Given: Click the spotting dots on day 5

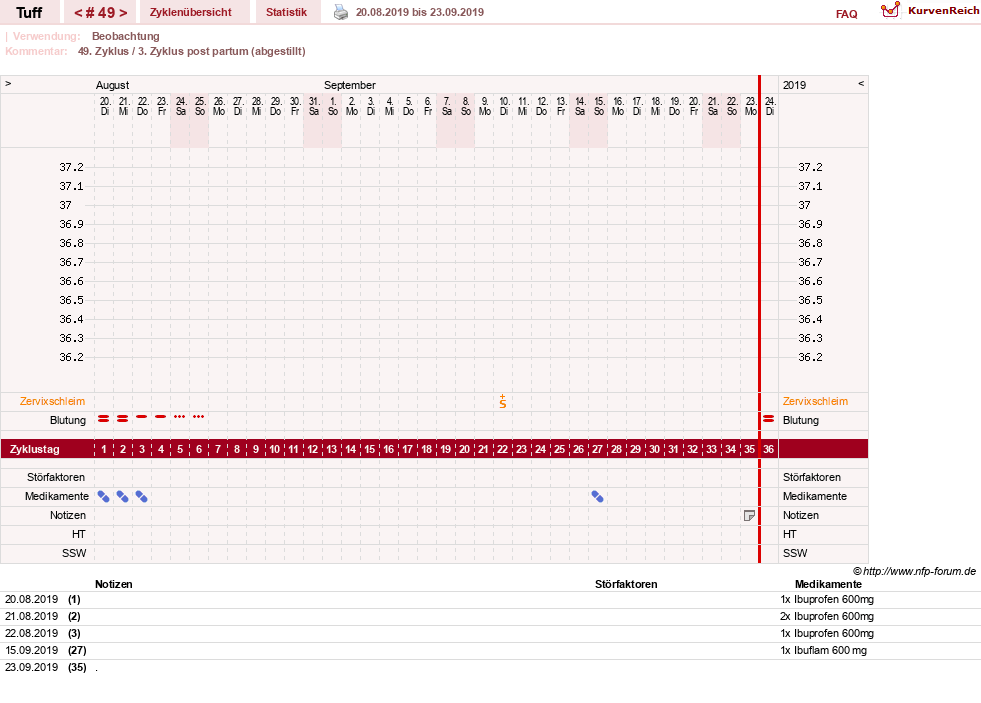Looking at the screenshot, I should pos(180,417).
